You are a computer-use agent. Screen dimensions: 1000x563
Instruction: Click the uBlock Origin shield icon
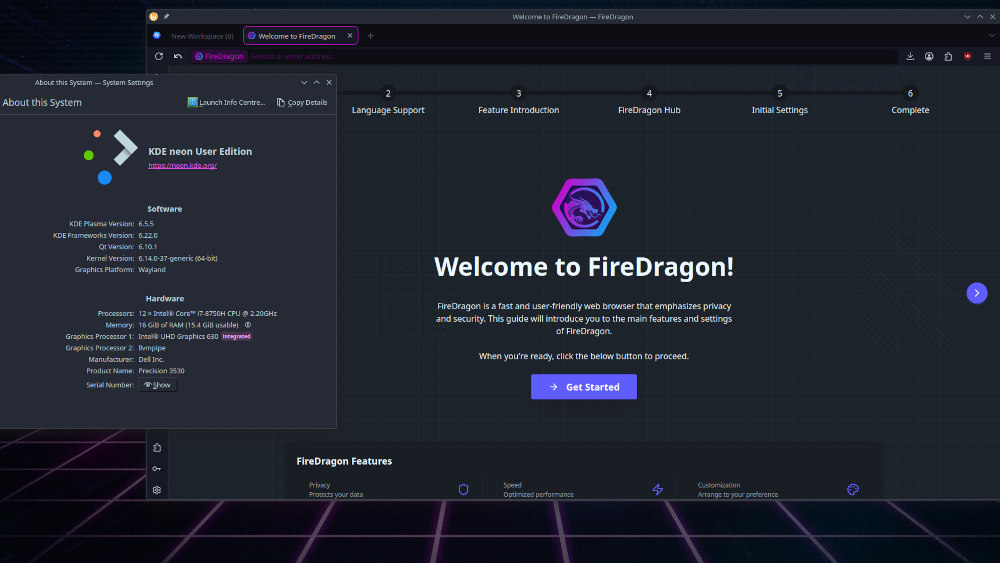(967, 56)
